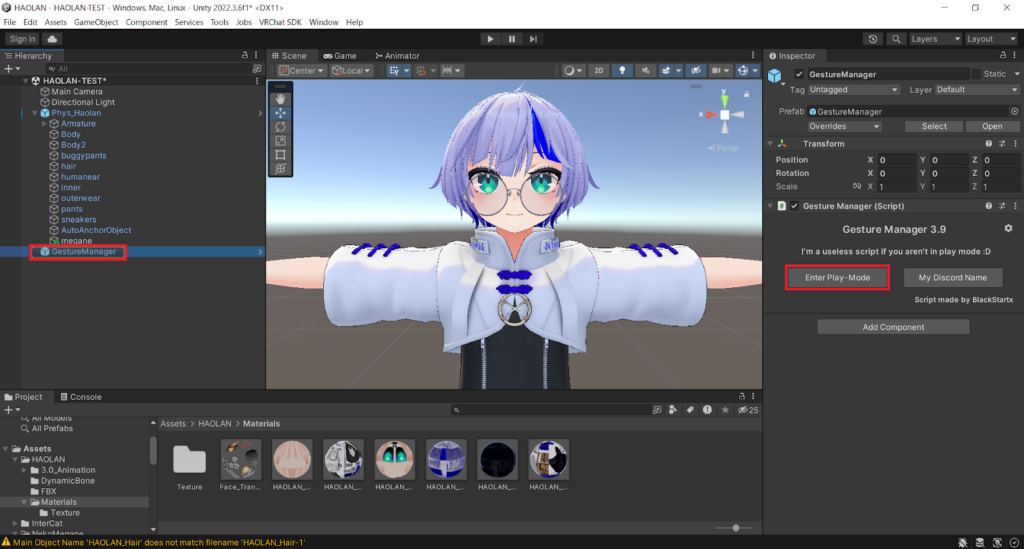Viewport: 1024px width, 549px height.
Task: Open the VRChat SDK menu
Action: click(280, 22)
